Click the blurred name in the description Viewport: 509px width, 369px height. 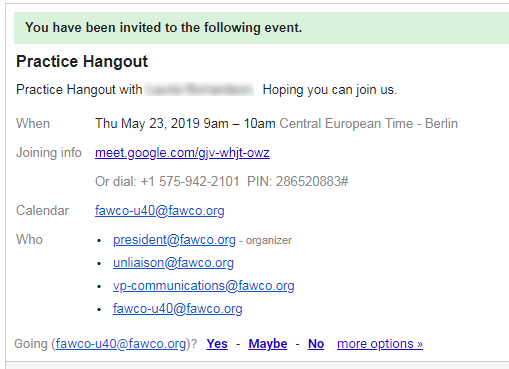[x=199, y=90]
